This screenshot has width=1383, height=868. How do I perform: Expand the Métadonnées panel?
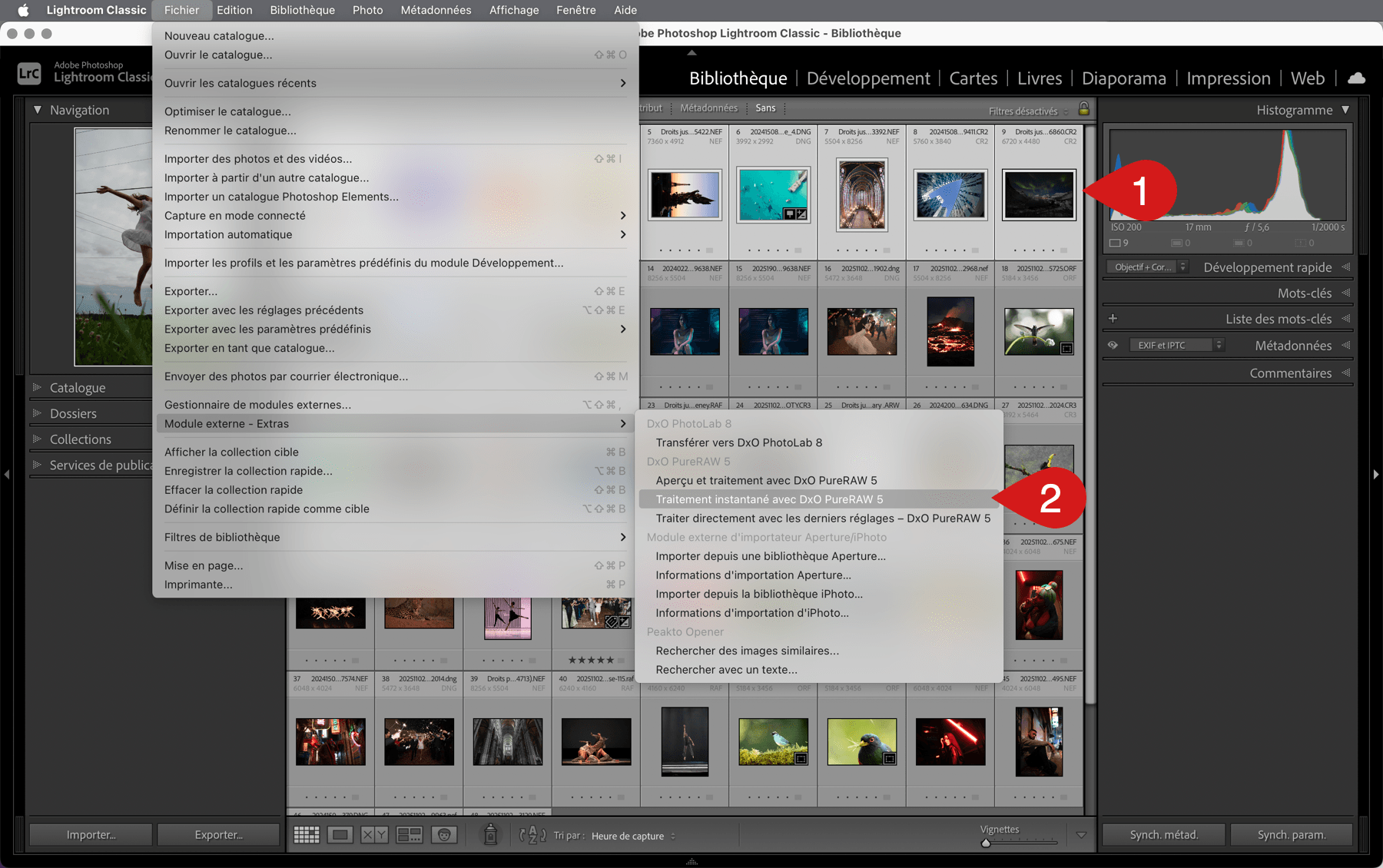click(1346, 346)
